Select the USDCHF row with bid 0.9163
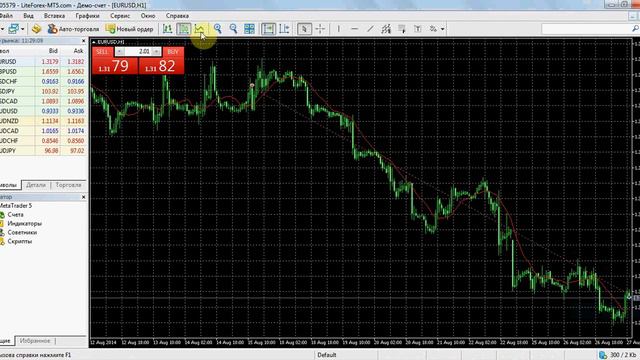Viewport: 640px width, 360px height. click(43, 81)
